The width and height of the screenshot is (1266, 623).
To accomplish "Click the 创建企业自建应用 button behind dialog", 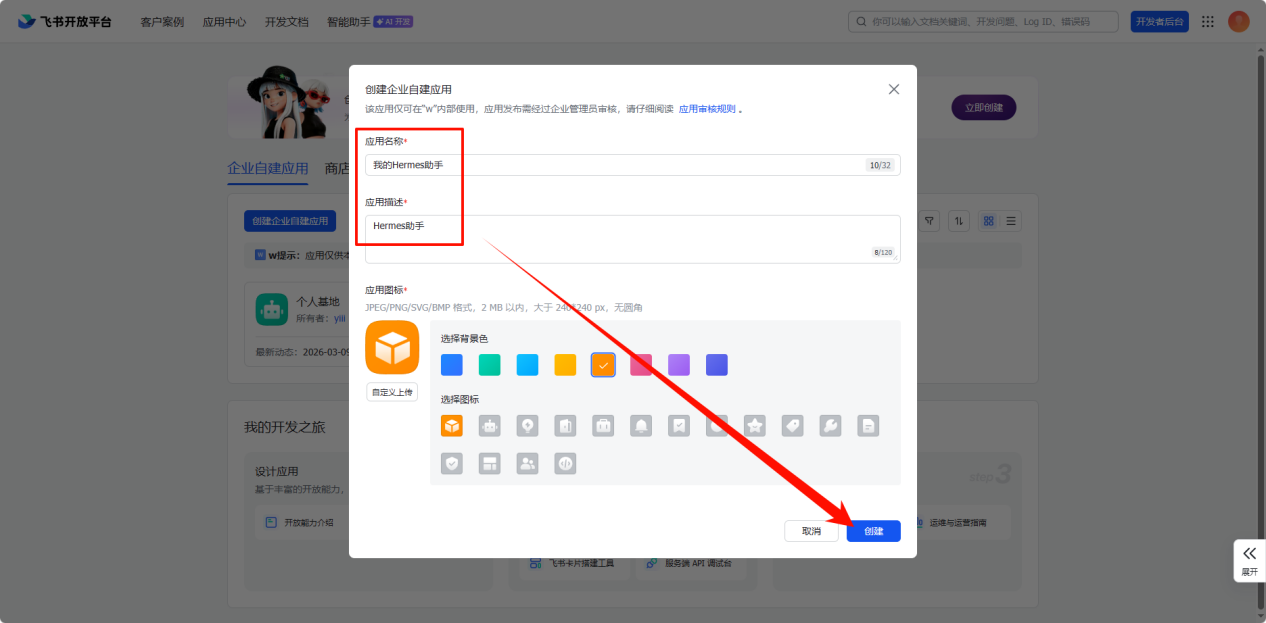I will (290, 221).
